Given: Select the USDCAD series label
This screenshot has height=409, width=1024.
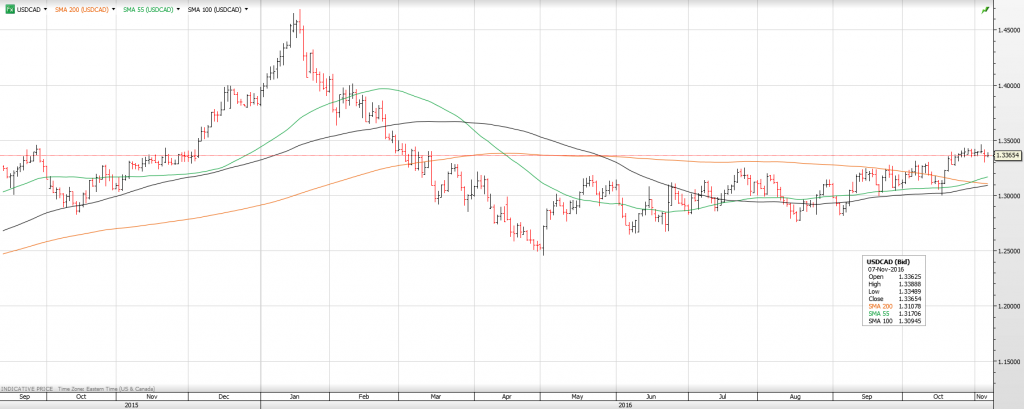Looking at the screenshot, I should pos(27,9).
